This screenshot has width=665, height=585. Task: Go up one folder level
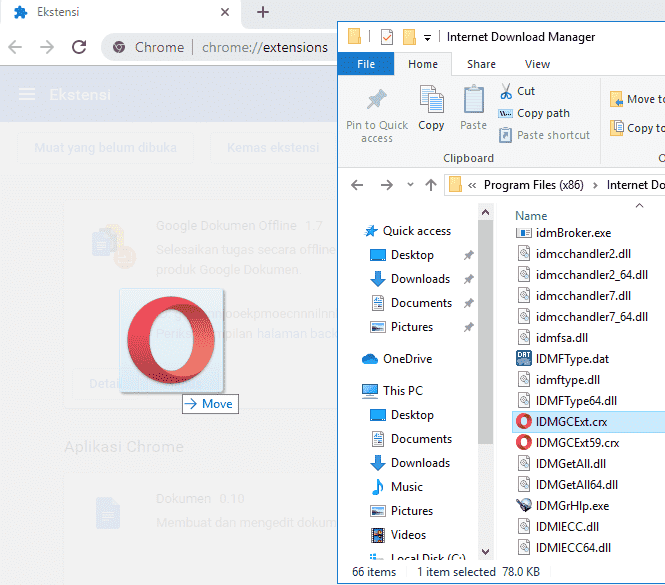pyautogui.click(x=431, y=185)
